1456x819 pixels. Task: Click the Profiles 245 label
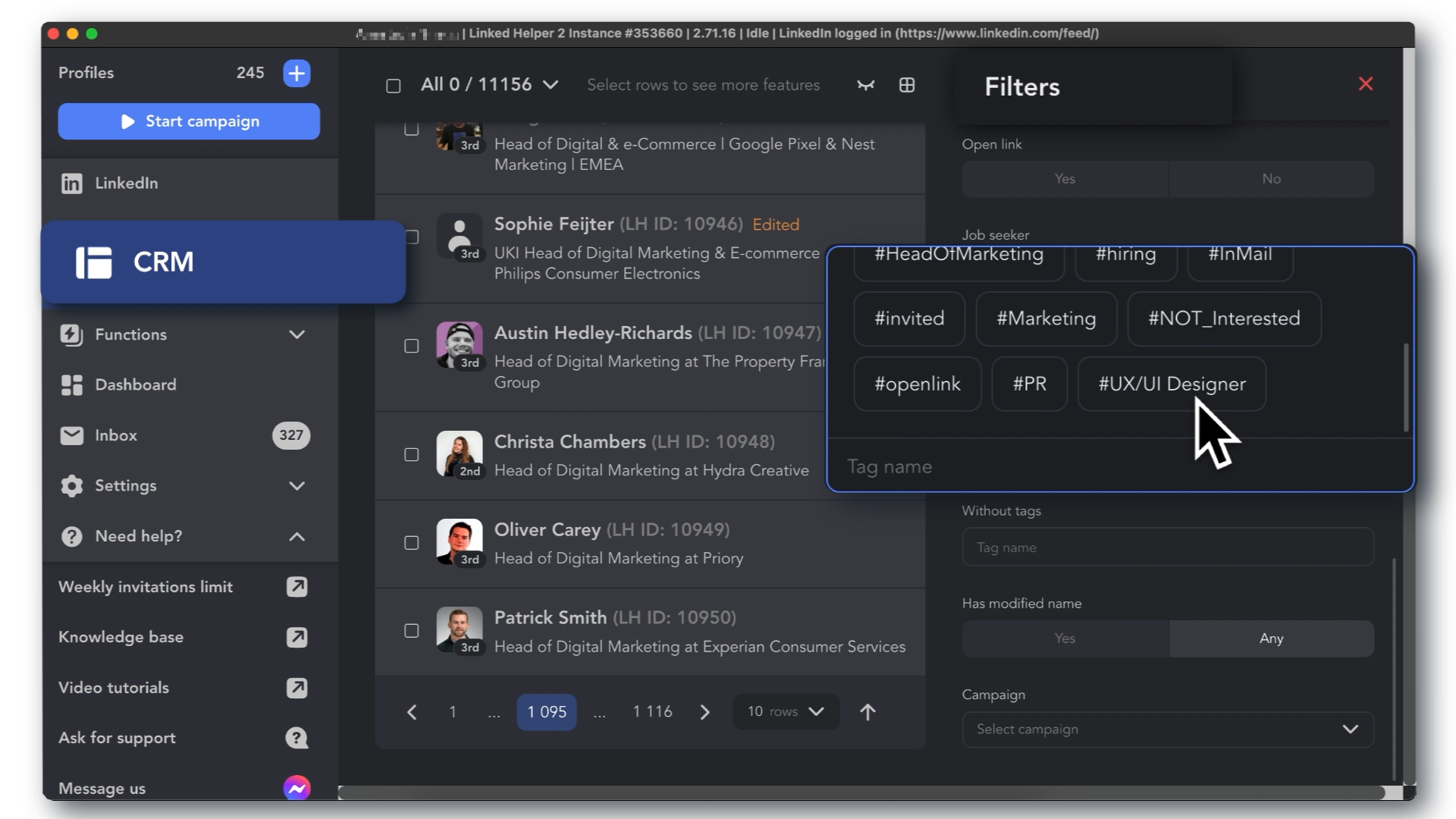pos(161,73)
